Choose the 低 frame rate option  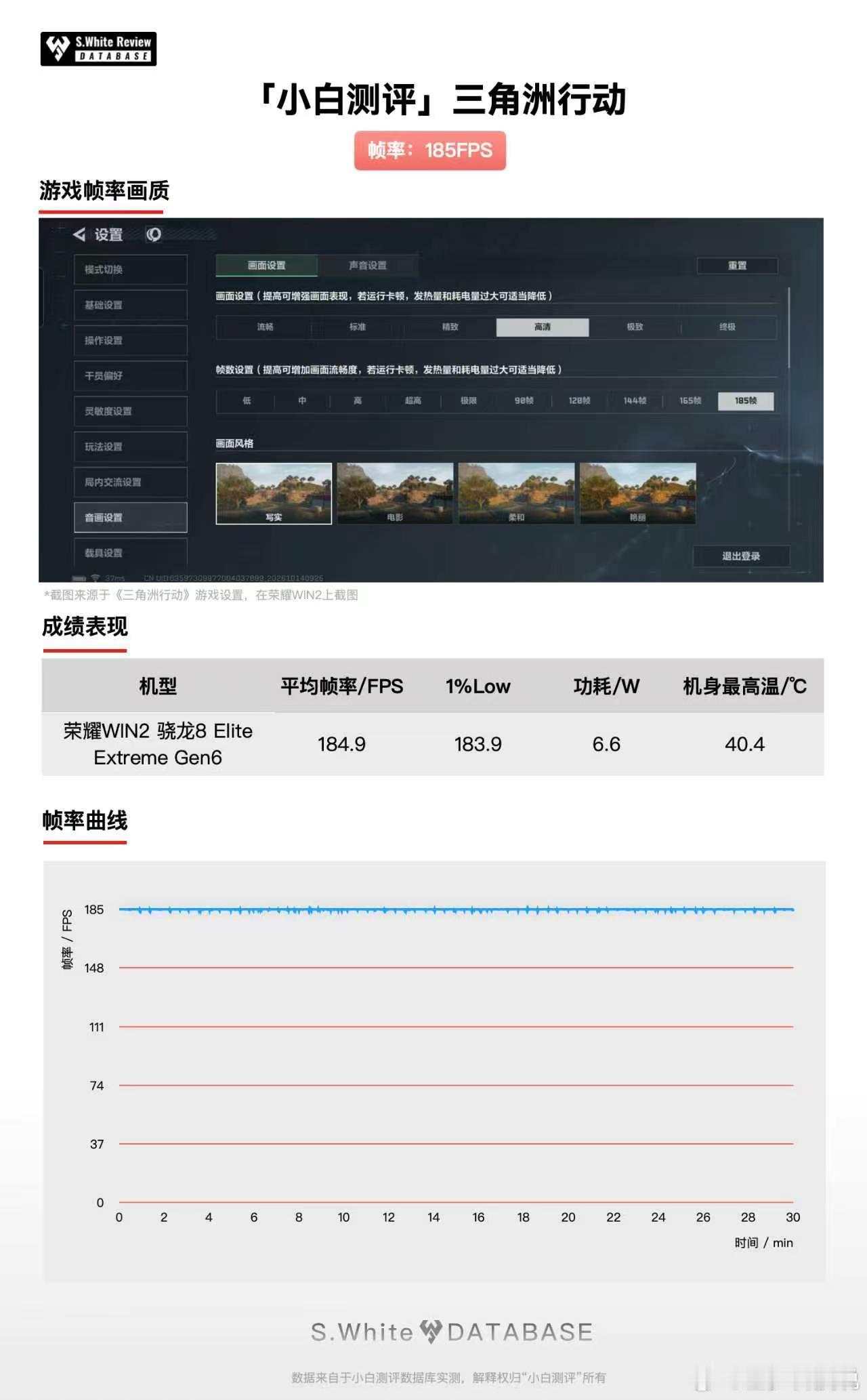[x=247, y=401]
